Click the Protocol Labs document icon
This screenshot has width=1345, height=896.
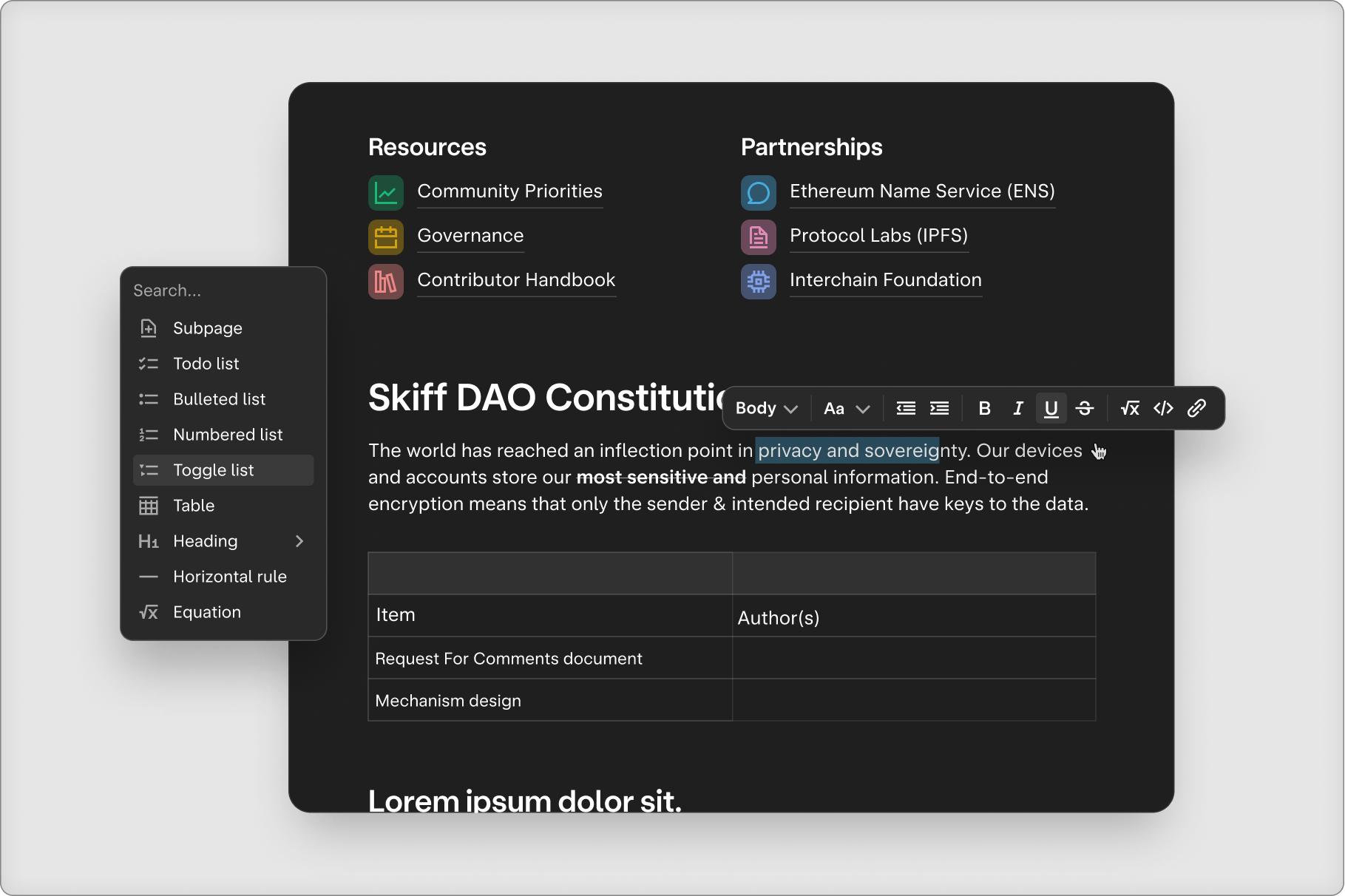point(759,237)
